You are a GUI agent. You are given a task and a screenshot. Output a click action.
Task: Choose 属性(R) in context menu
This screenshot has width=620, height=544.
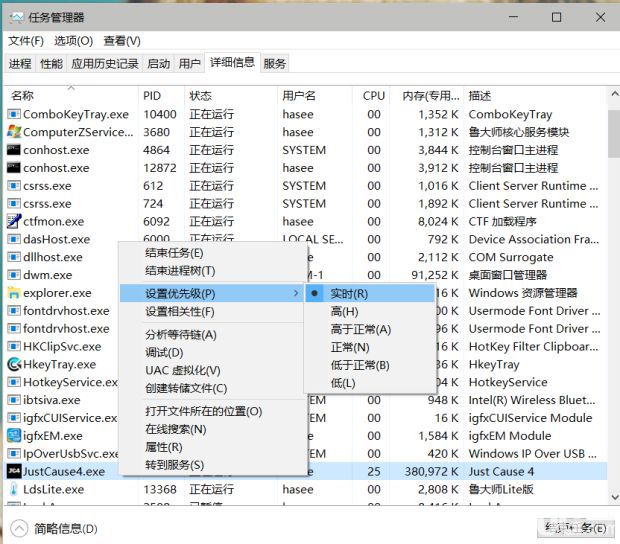coord(212,447)
